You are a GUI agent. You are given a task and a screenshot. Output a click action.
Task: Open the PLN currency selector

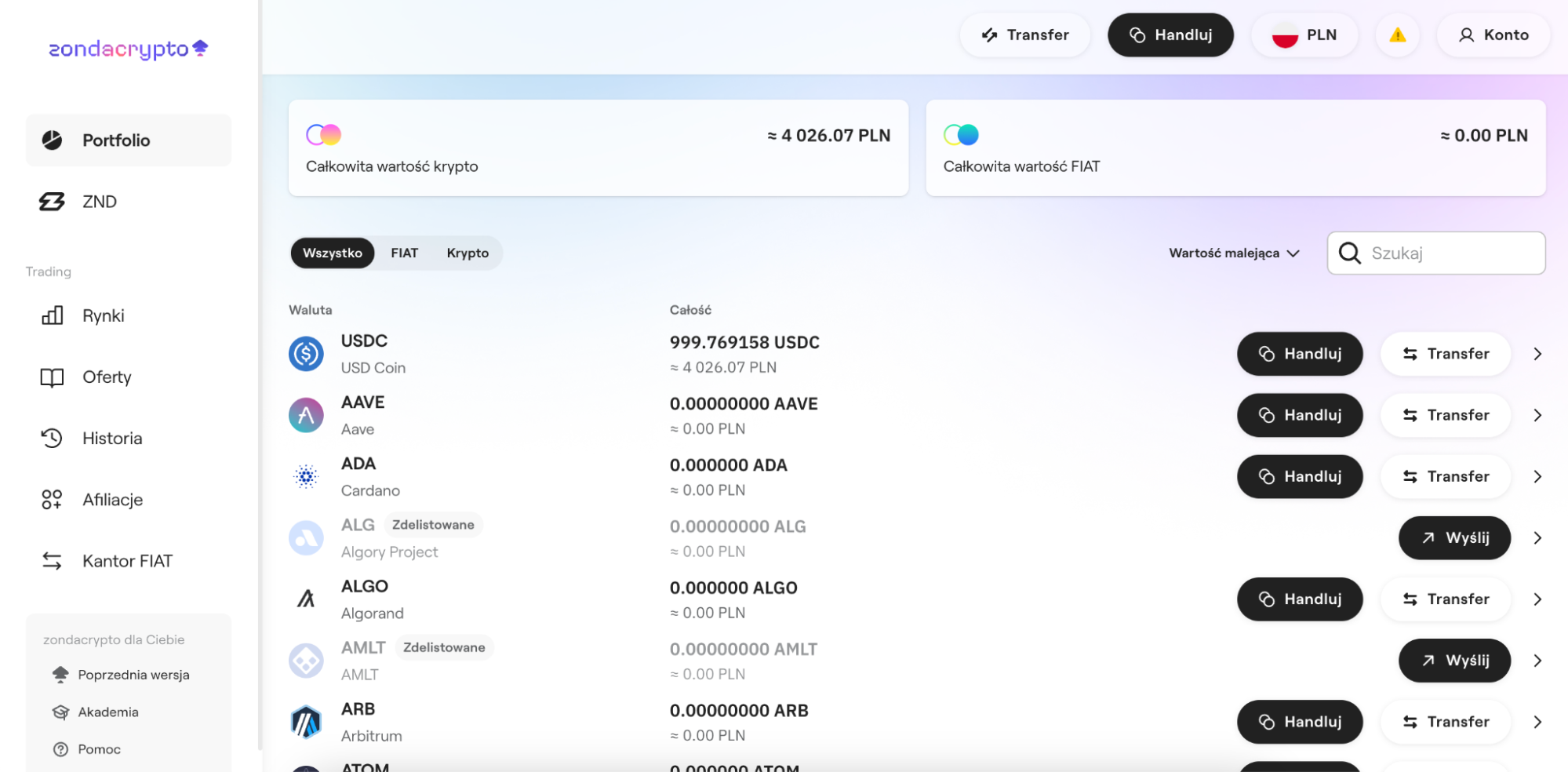[1304, 35]
